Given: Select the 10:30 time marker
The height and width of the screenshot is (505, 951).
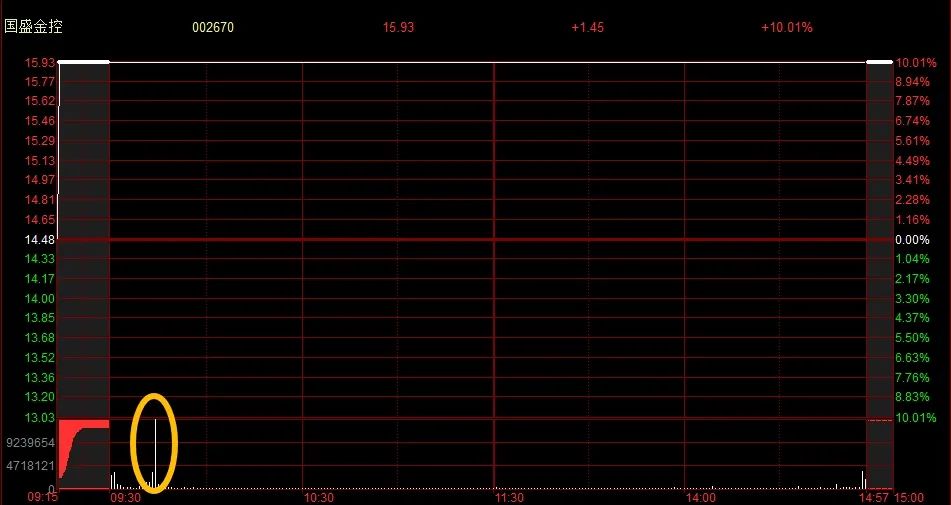Looking at the screenshot, I should 317,497.
